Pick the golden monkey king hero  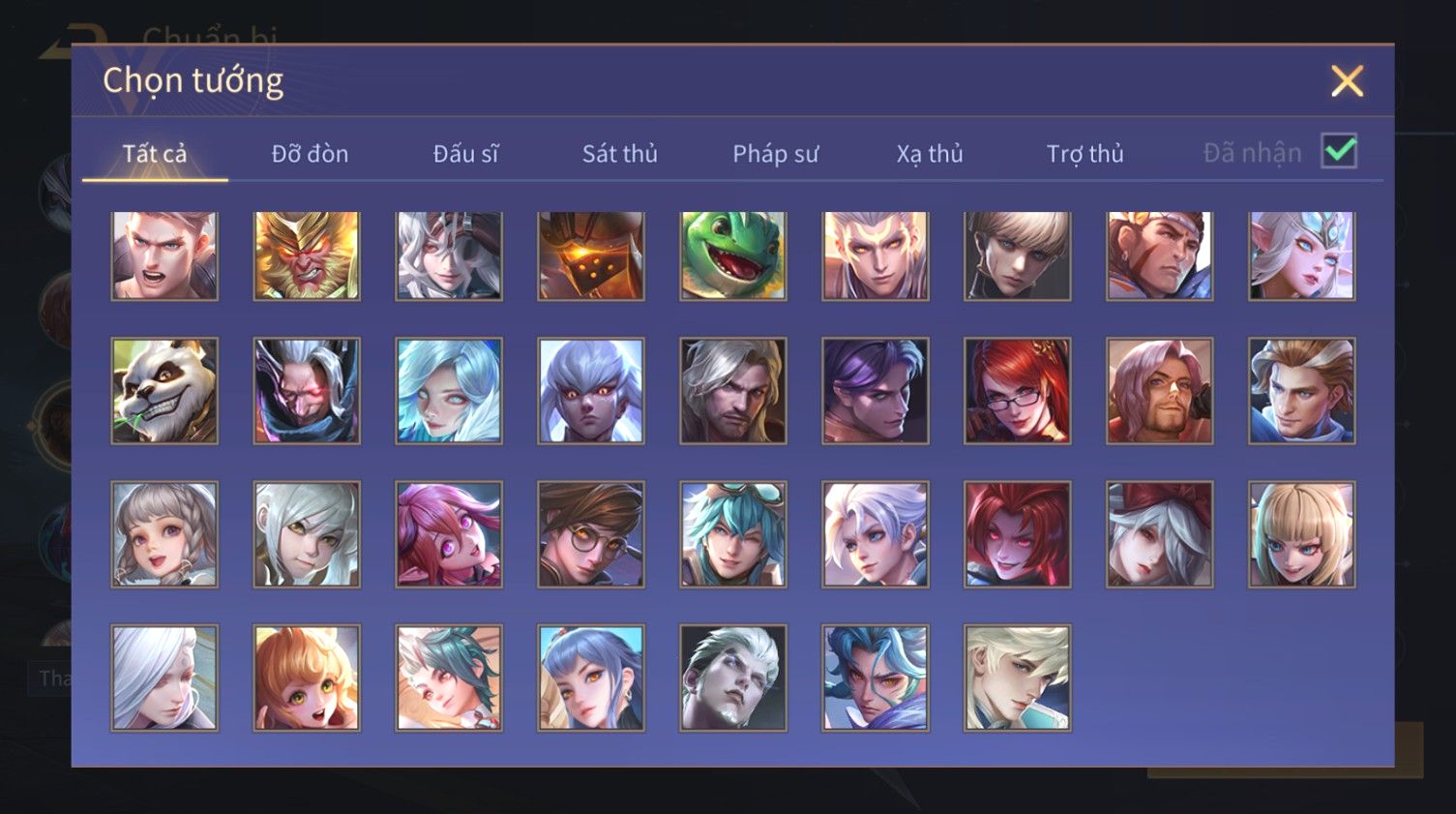307,256
